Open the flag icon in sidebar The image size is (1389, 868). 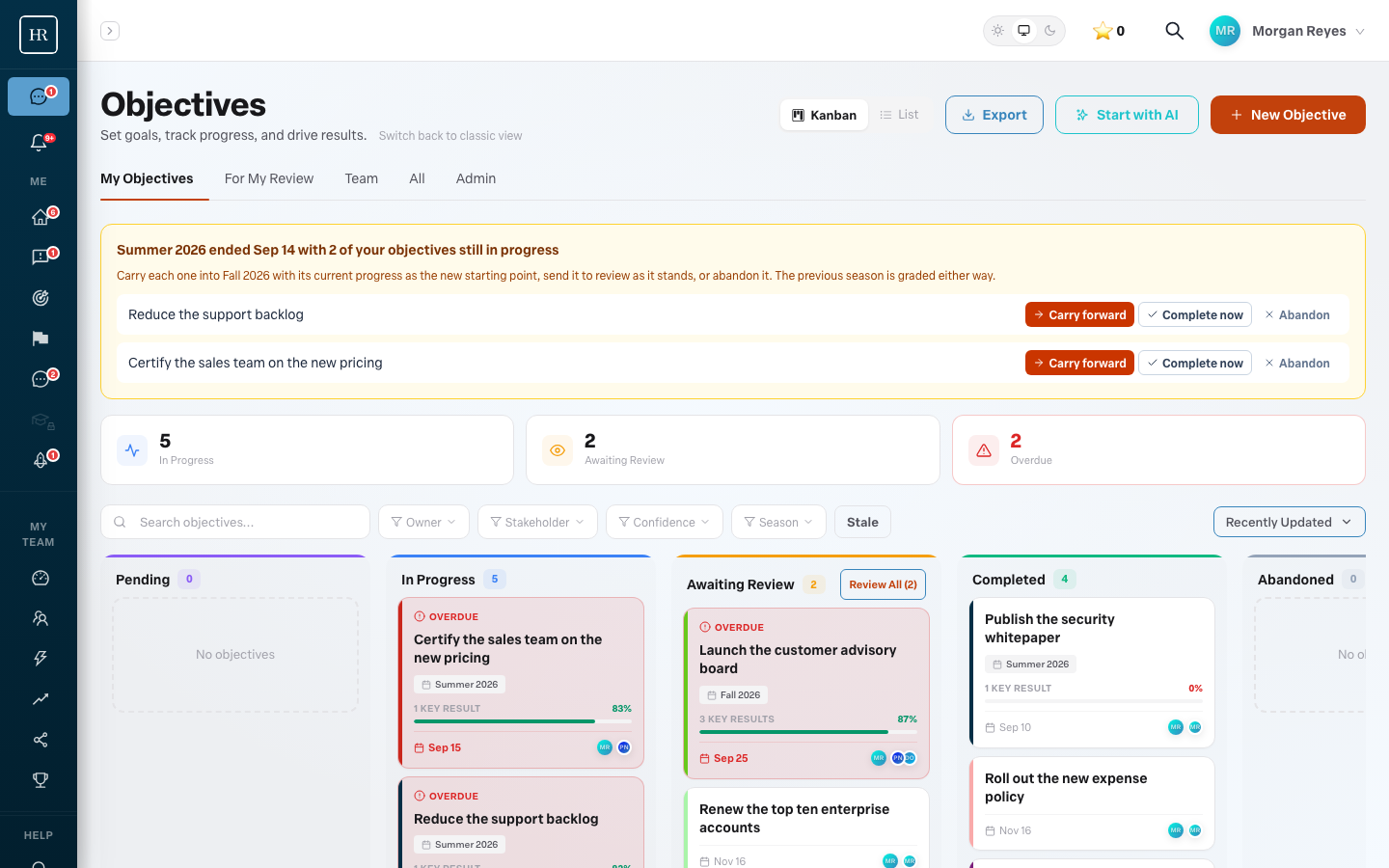point(40,339)
